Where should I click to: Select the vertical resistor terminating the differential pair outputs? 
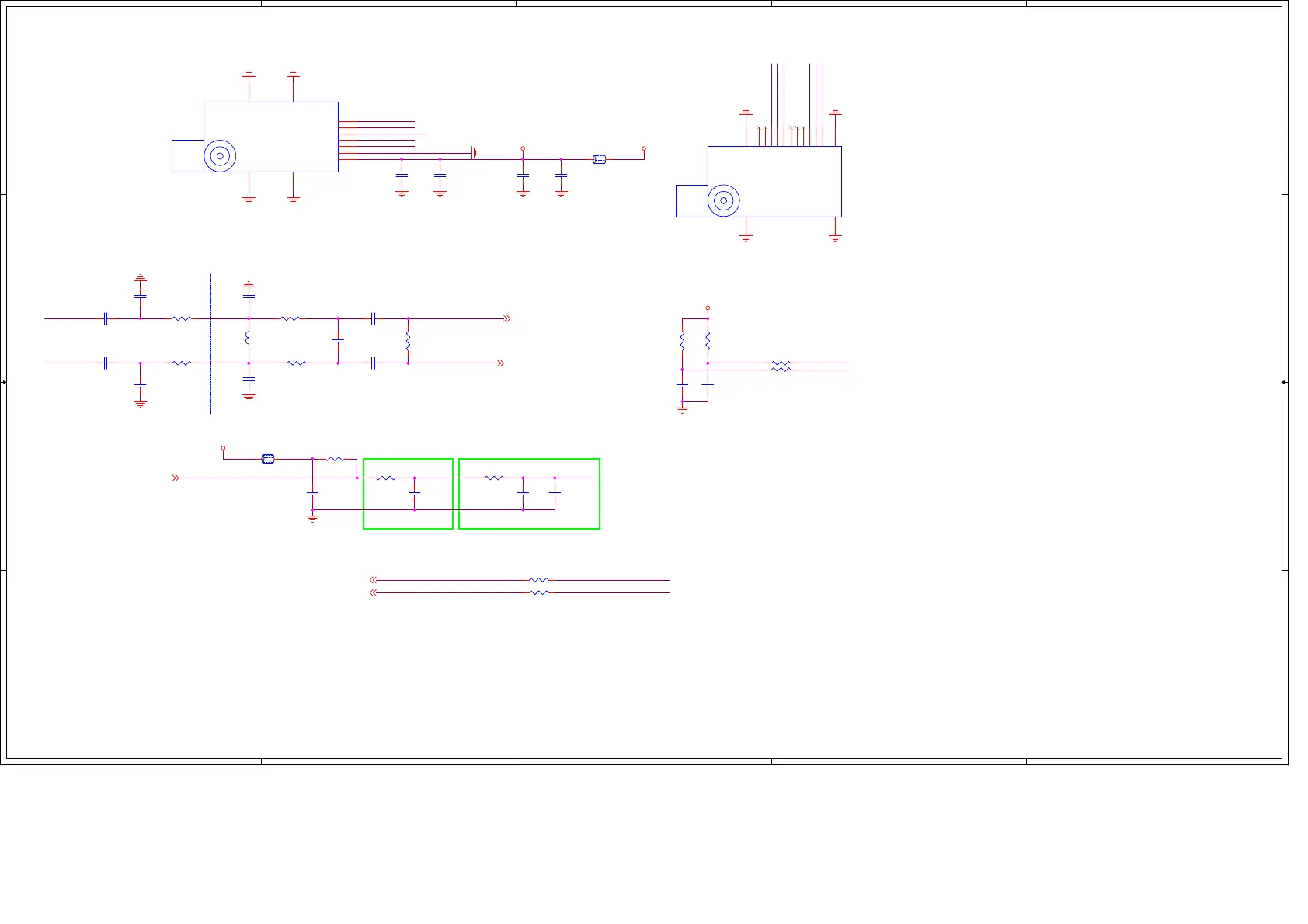point(408,340)
